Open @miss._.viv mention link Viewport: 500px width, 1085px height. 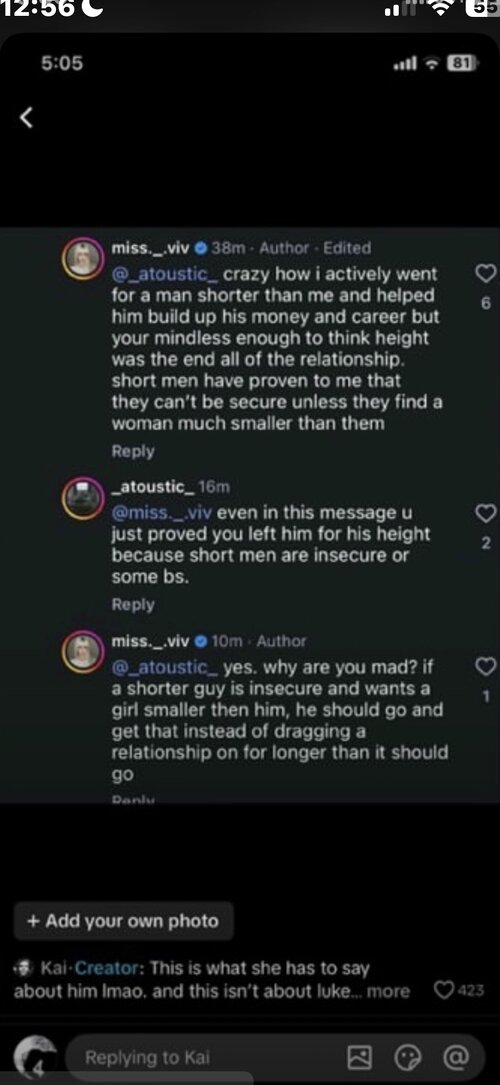click(x=161, y=513)
